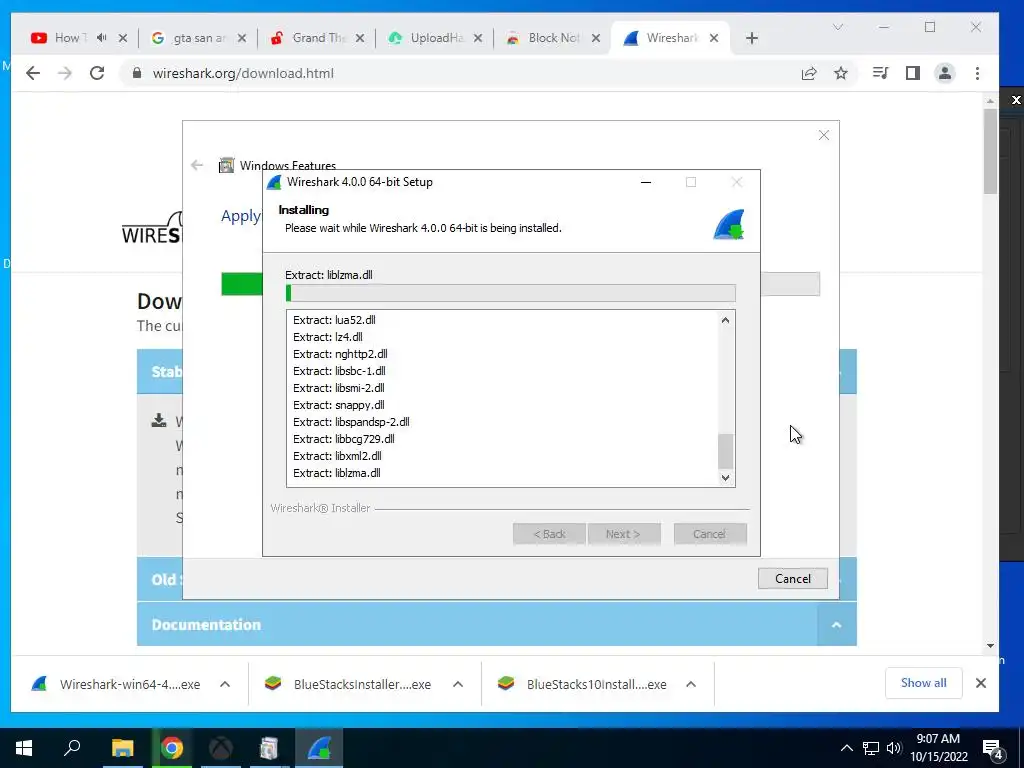The width and height of the screenshot is (1024, 768).
Task: Open the media controls icon in Chrome toolbar
Action: [880, 73]
